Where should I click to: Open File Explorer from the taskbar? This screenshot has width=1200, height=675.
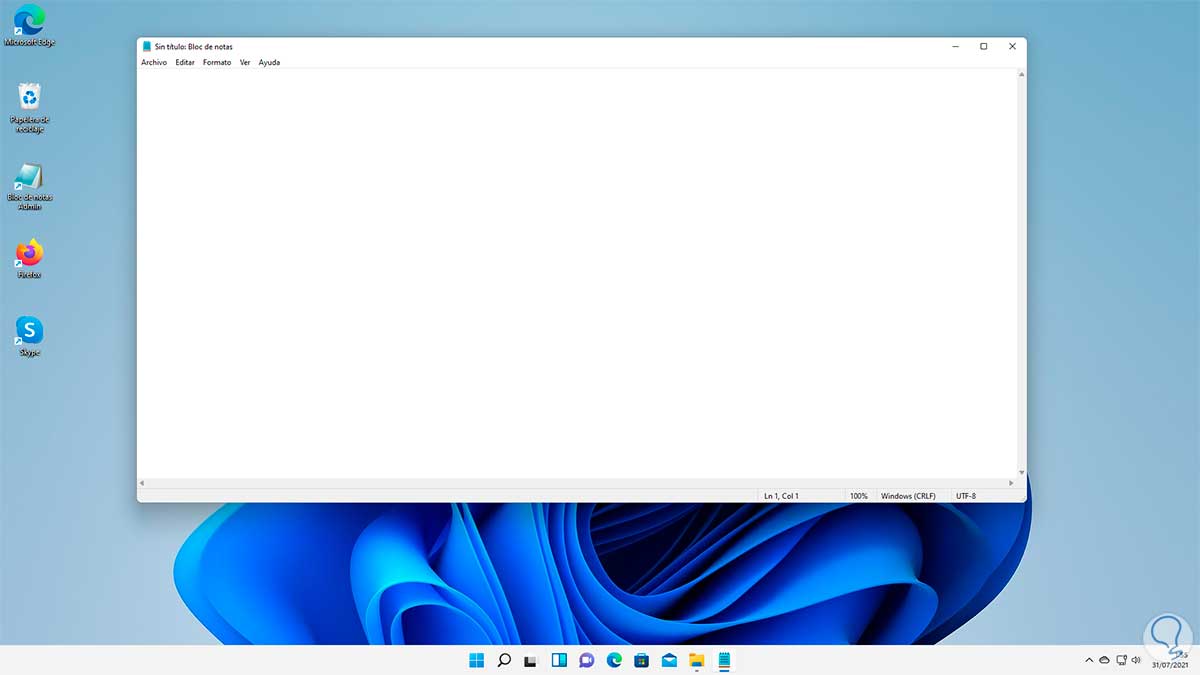[x=696, y=660]
